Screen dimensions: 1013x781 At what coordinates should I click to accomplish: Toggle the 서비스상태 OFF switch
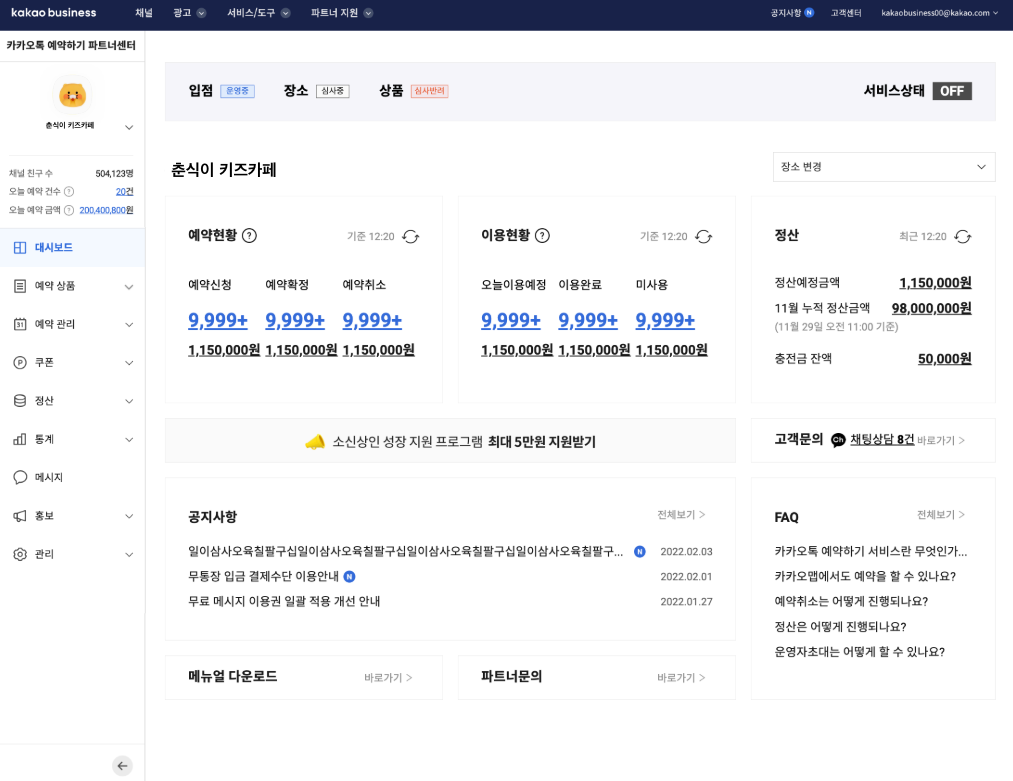click(x=951, y=91)
